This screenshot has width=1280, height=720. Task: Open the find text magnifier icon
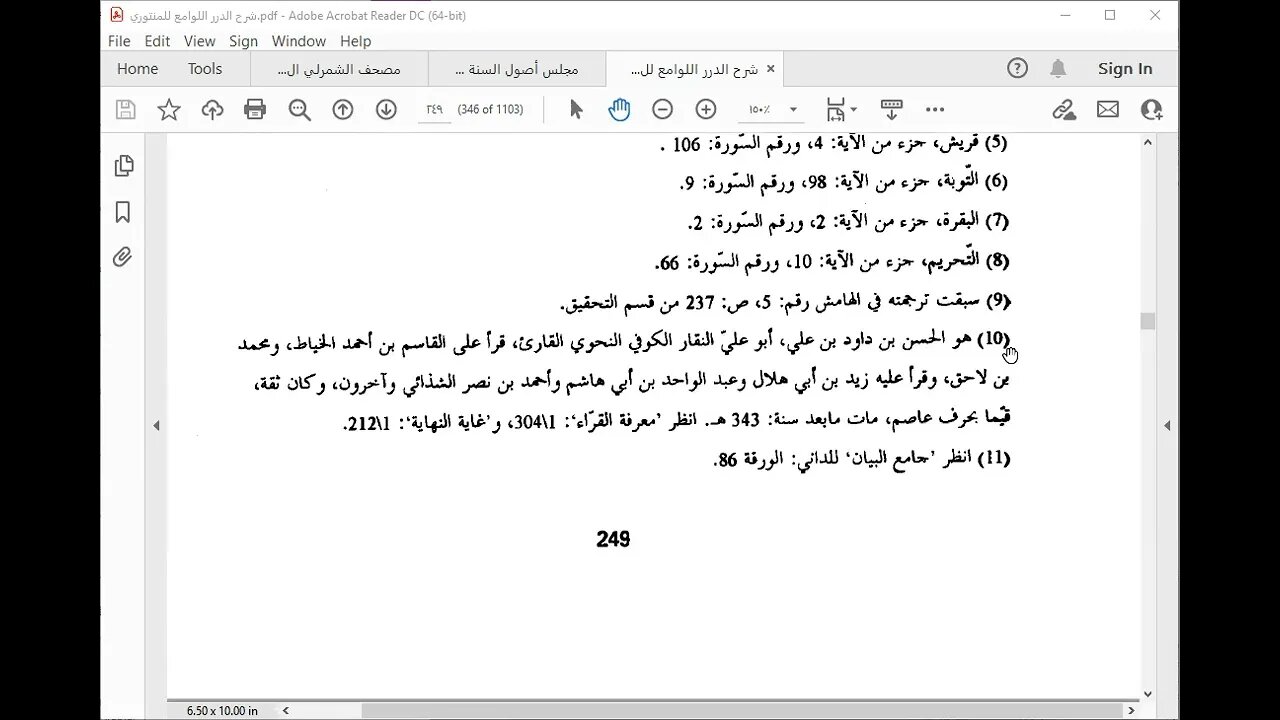(x=299, y=110)
